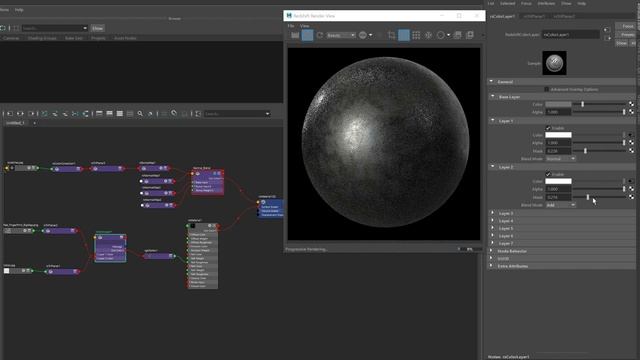Collapse the Layer 2 section
This screenshot has width=640, height=360.
(492, 167)
